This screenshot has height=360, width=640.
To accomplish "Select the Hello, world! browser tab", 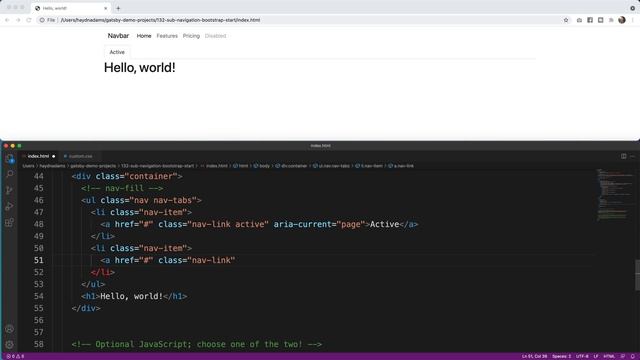I will pos(70,8).
